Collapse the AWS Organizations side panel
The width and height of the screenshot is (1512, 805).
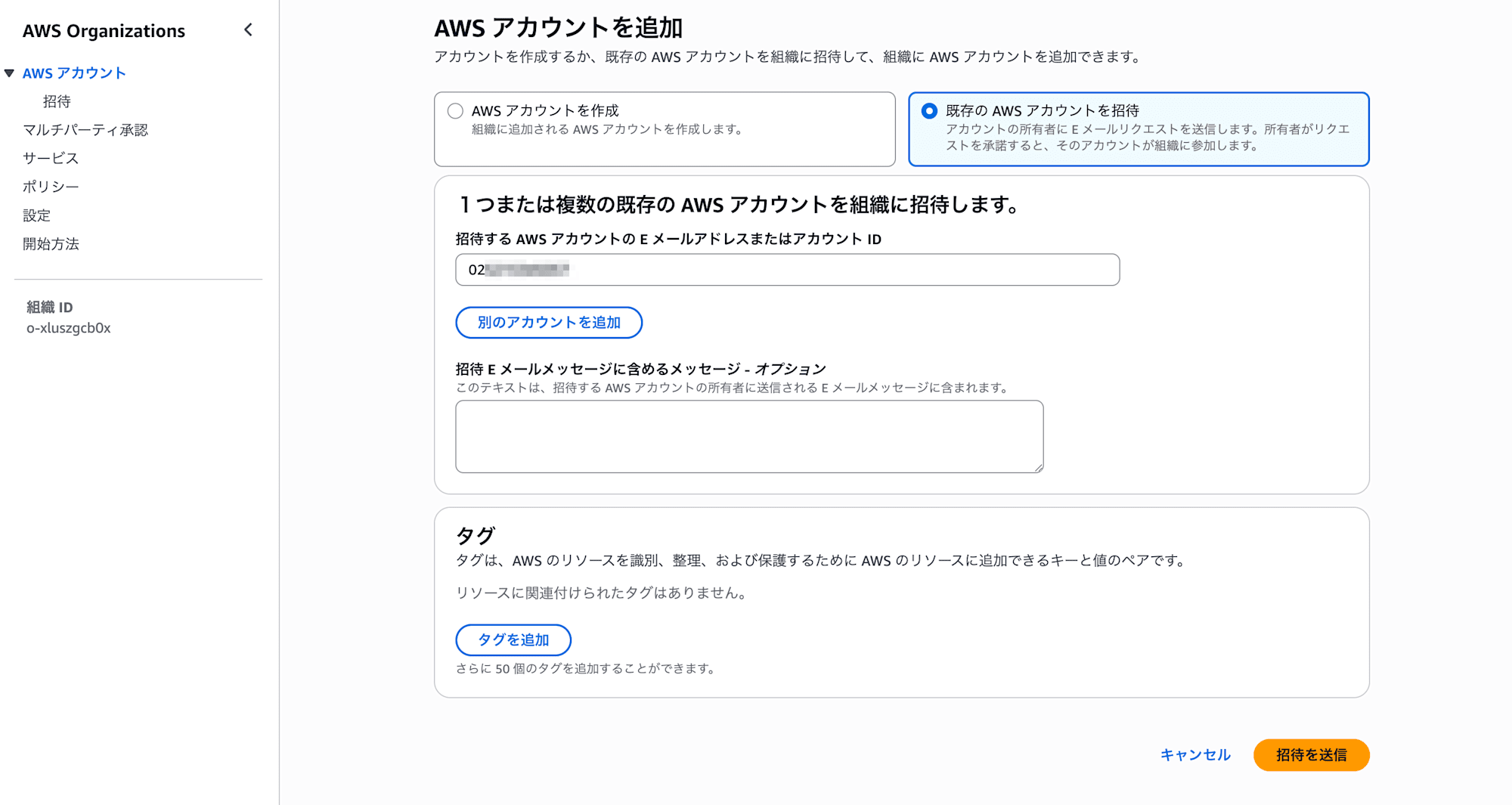coord(248,30)
